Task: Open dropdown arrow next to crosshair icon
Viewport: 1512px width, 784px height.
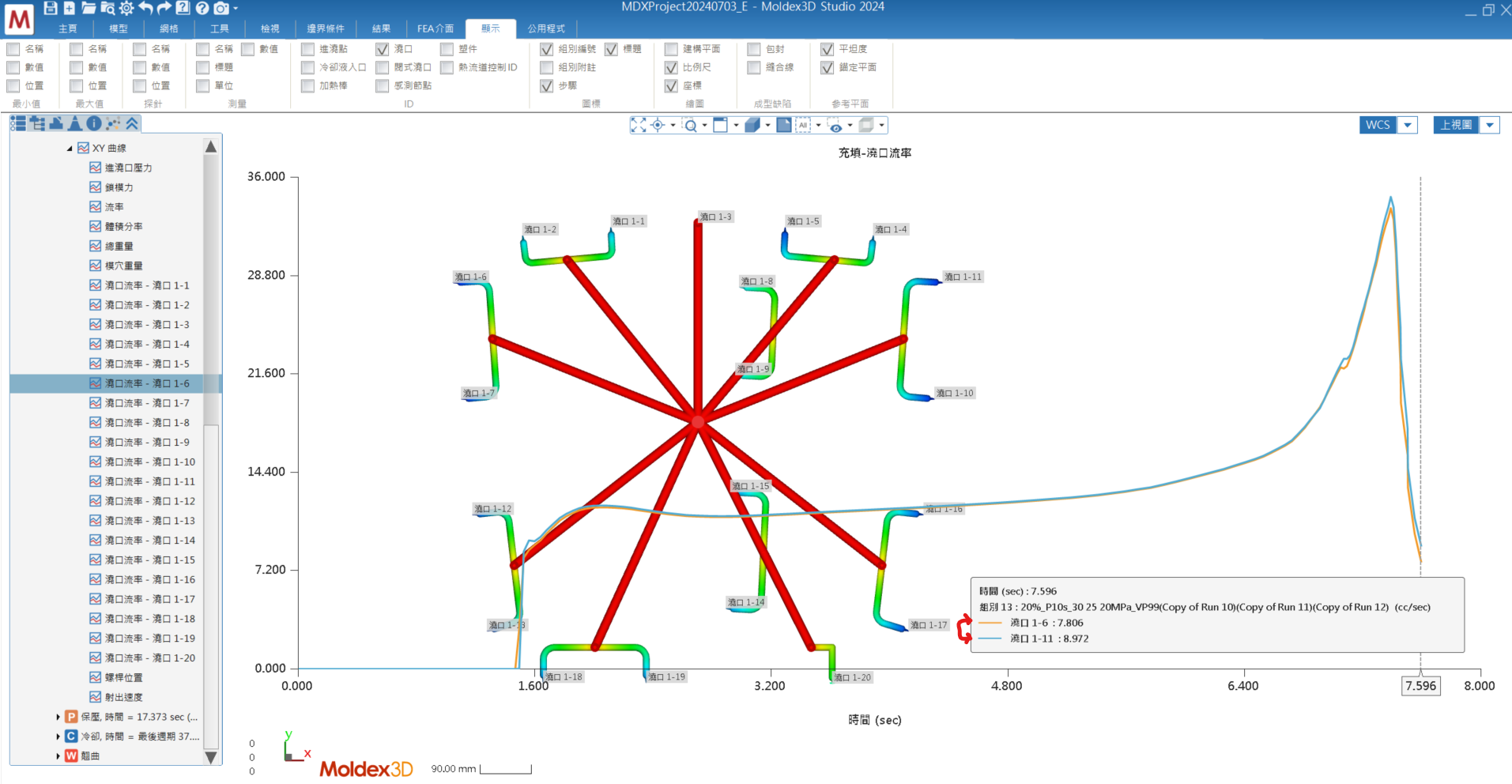Action: 673,125
